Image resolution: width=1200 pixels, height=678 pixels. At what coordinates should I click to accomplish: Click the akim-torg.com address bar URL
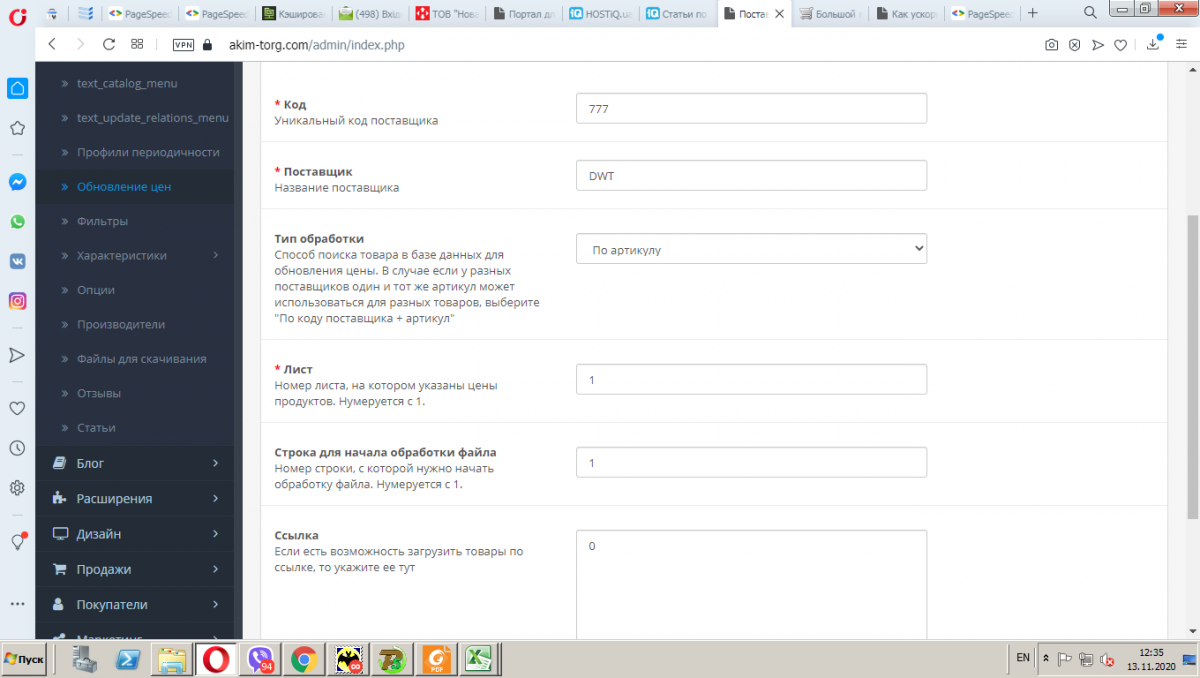[x=317, y=45]
